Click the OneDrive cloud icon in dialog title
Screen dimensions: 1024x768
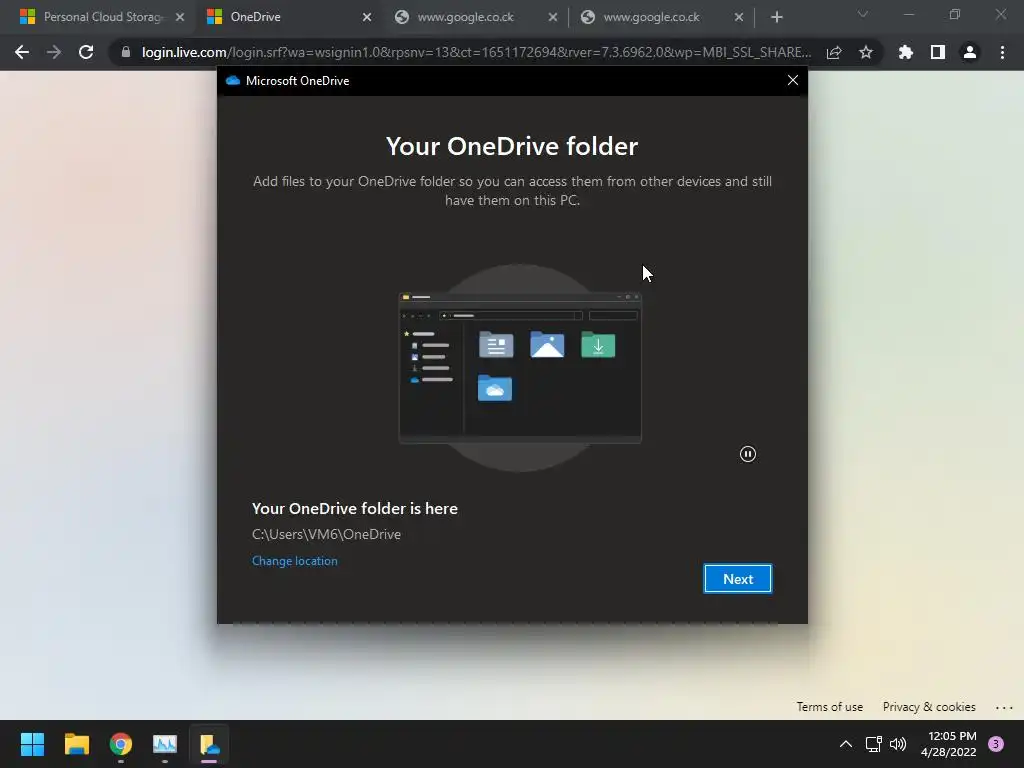(232, 80)
